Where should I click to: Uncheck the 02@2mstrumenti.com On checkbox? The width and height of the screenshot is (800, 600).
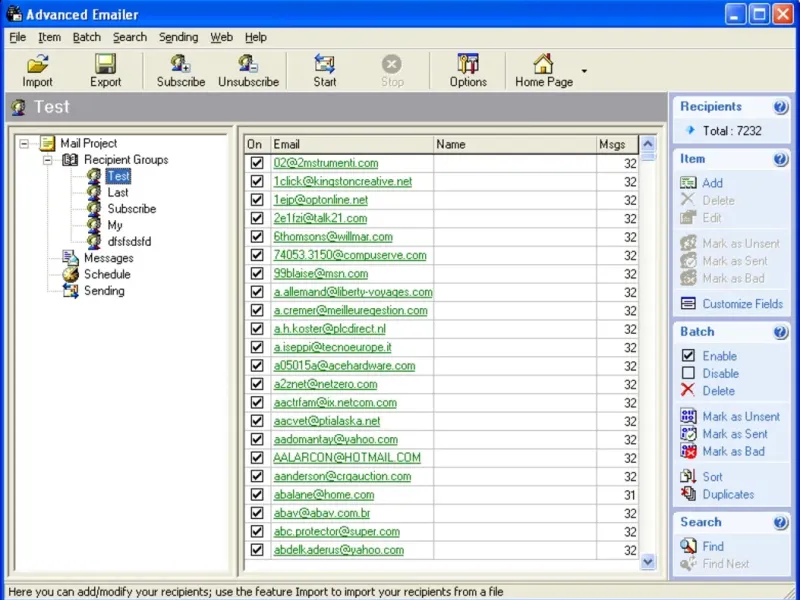coord(257,163)
